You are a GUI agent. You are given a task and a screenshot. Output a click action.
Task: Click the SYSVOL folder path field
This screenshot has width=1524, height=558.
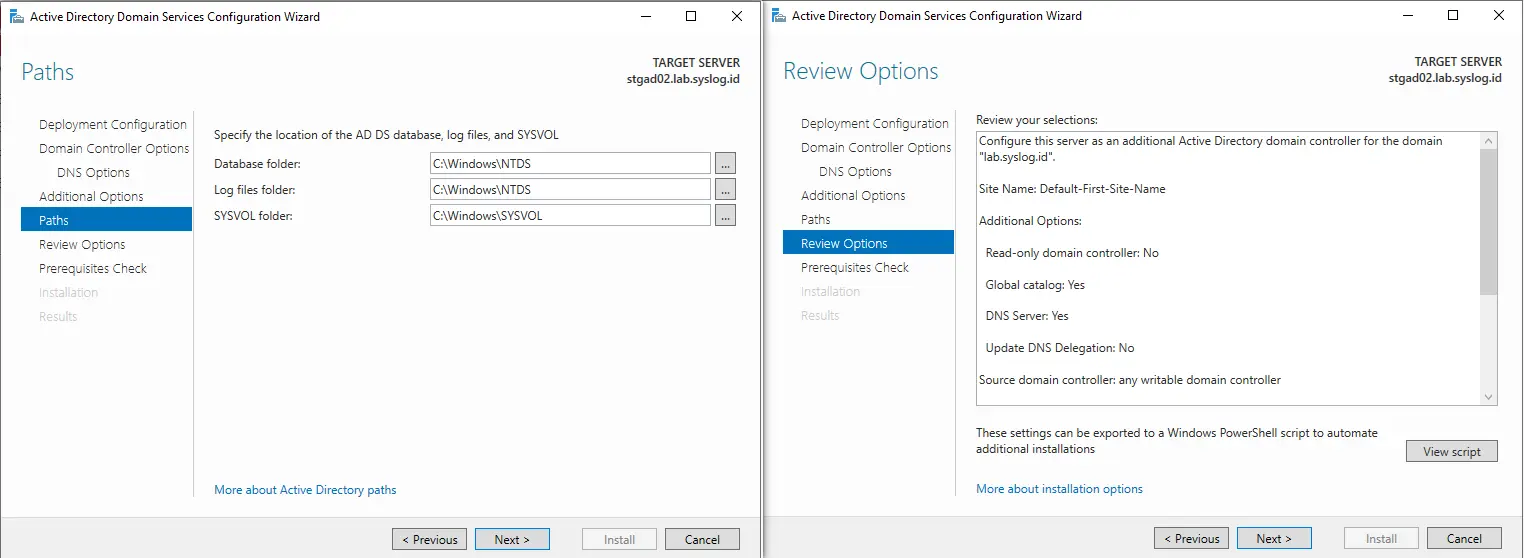570,215
